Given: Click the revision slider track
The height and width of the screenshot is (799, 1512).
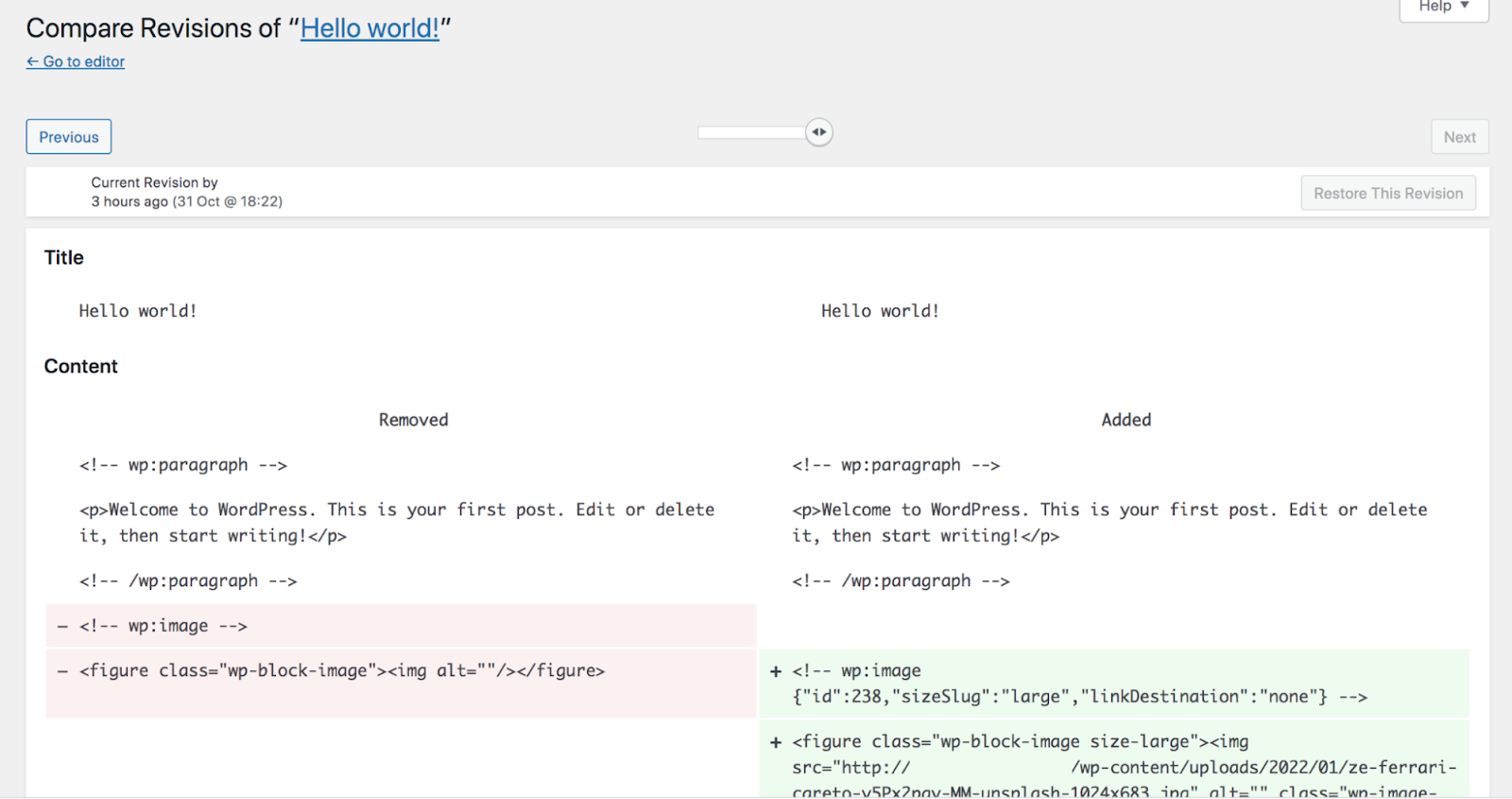Looking at the screenshot, I should click(x=751, y=132).
